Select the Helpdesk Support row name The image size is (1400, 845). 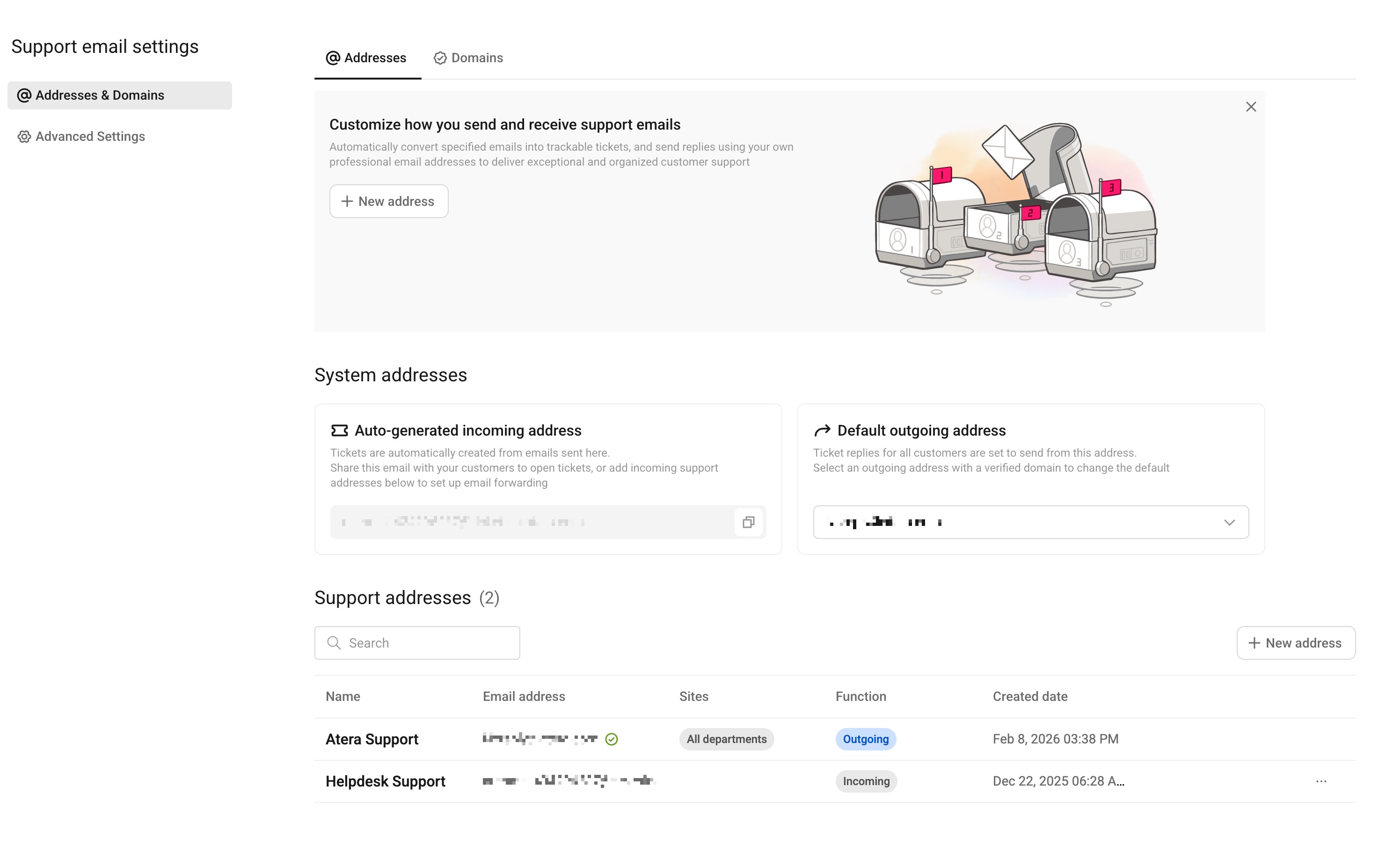pos(385,781)
